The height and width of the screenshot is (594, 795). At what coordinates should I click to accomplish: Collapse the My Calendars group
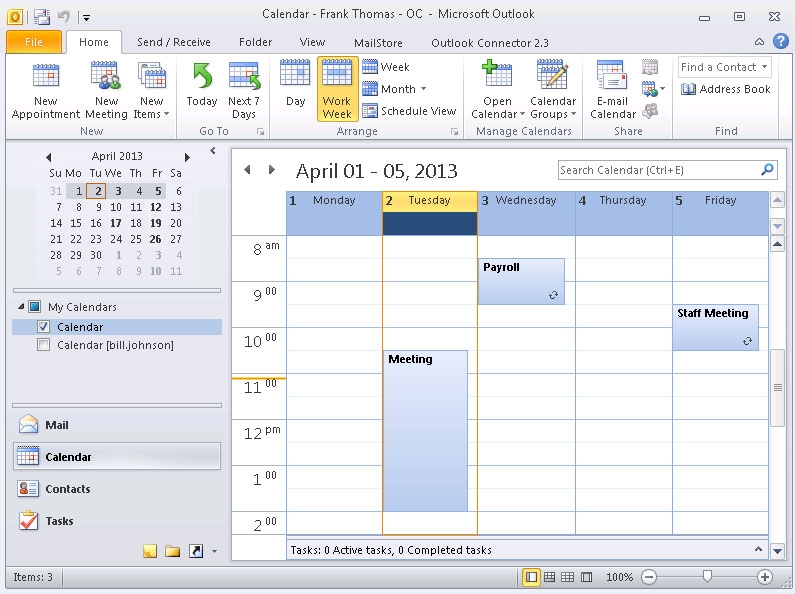tap(21, 307)
